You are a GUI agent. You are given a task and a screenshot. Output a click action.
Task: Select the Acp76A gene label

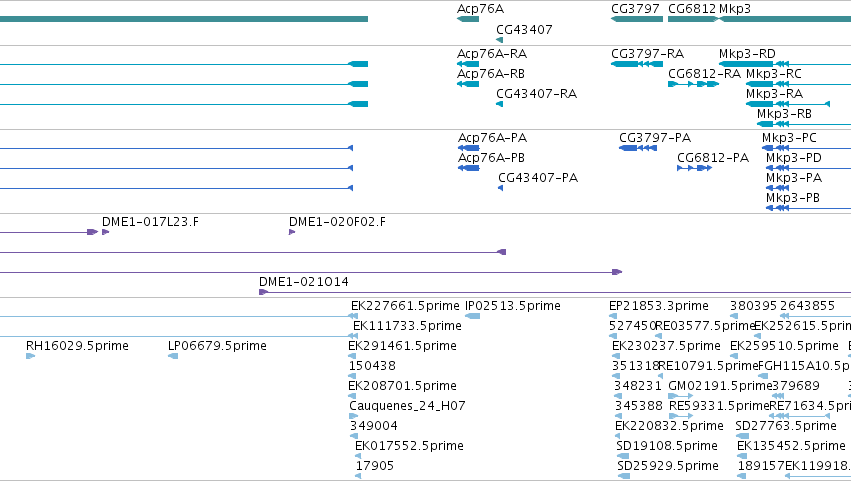pyautogui.click(x=480, y=9)
